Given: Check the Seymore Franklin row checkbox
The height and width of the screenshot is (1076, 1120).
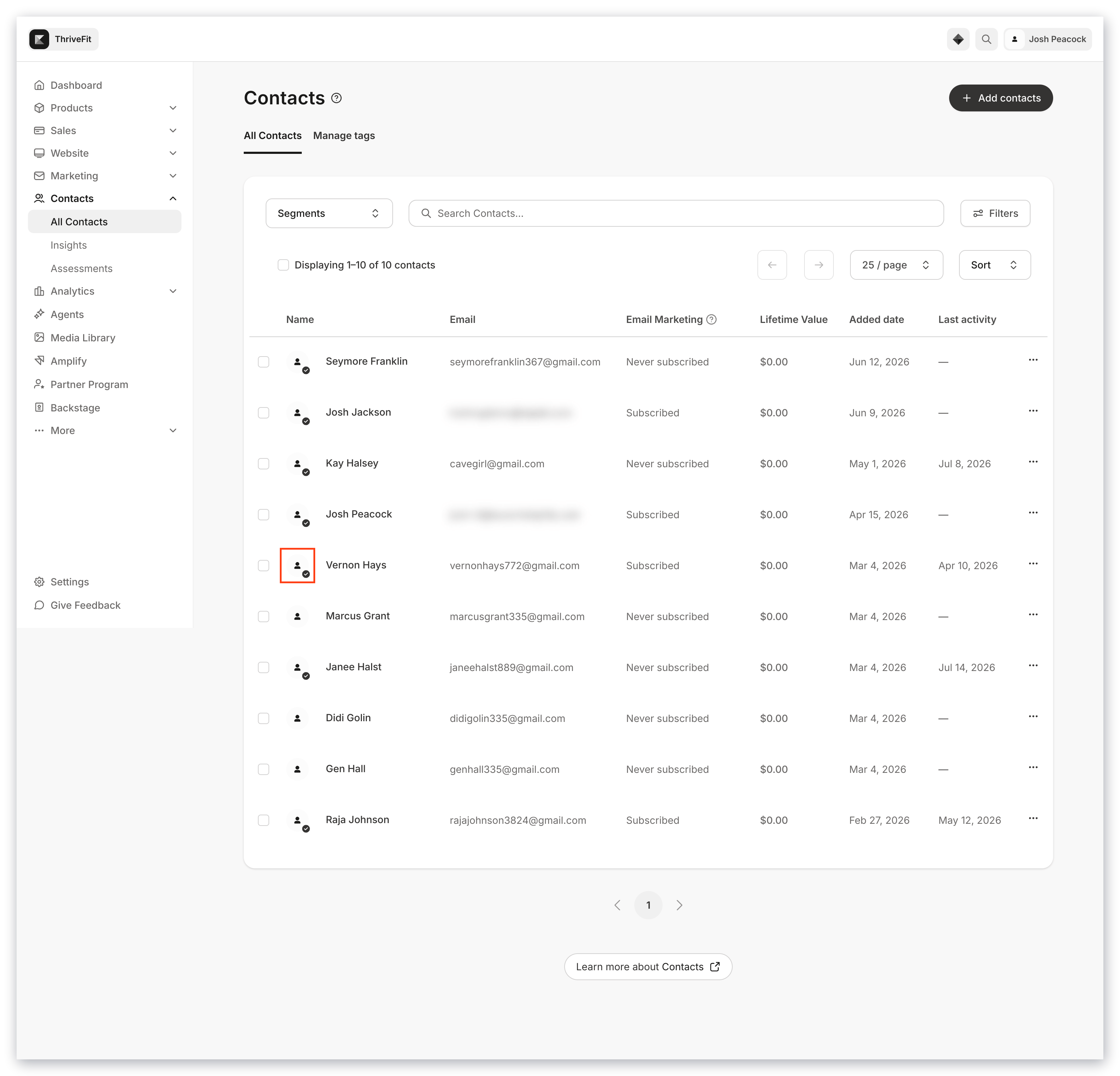Looking at the screenshot, I should point(264,362).
